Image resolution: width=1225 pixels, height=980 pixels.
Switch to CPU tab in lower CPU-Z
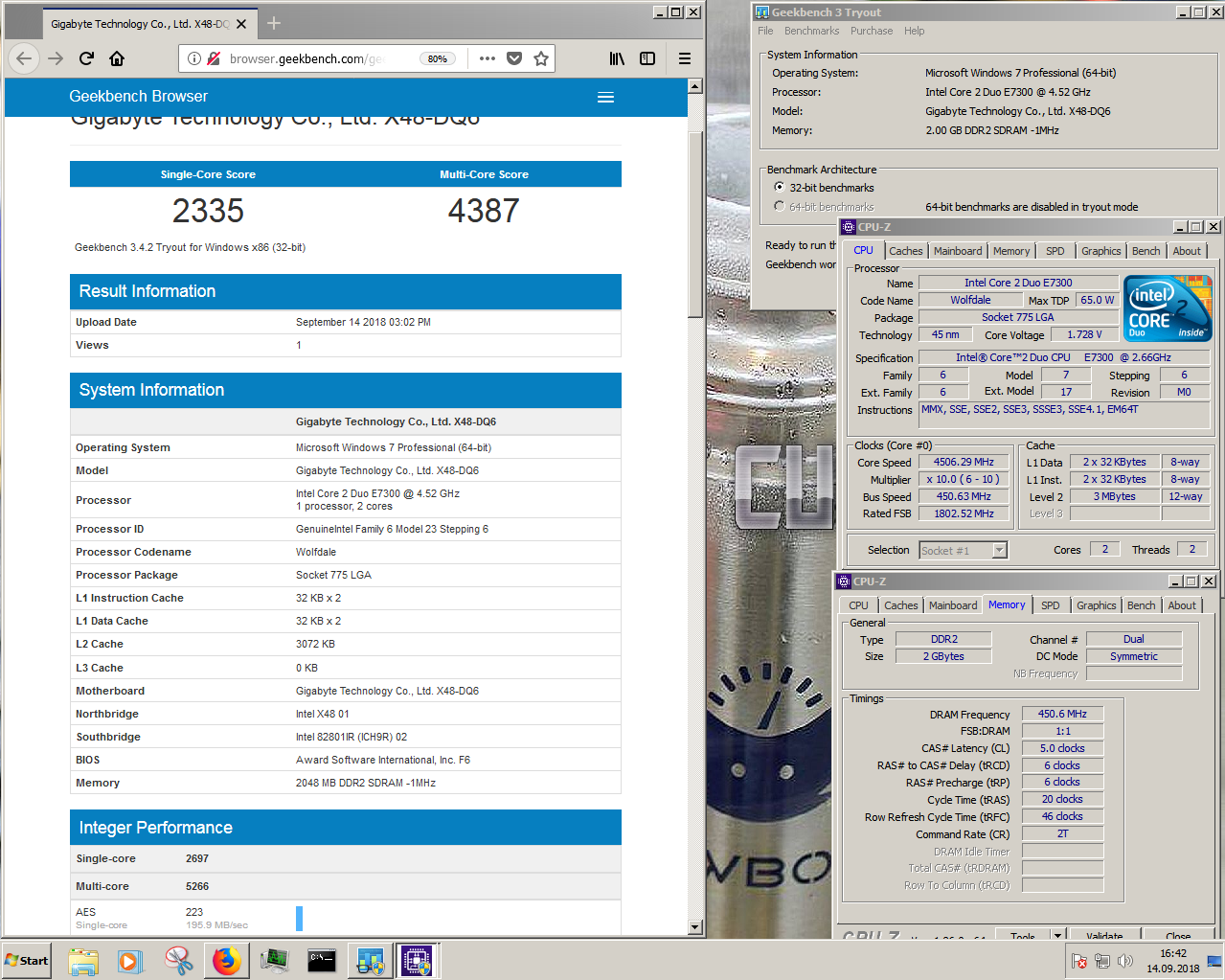858,605
